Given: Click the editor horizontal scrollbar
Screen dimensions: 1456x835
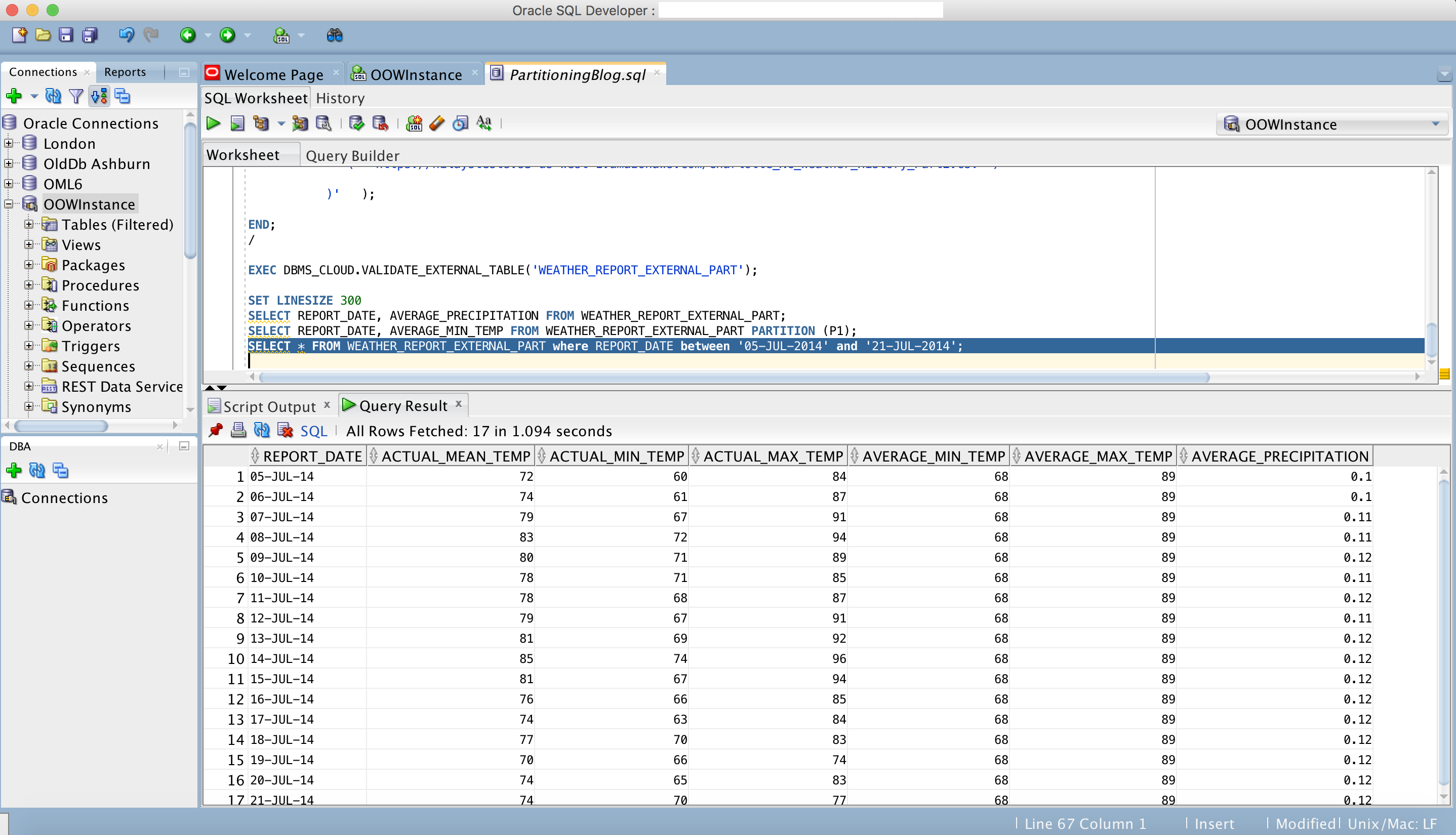Looking at the screenshot, I should click(x=734, y=378).
